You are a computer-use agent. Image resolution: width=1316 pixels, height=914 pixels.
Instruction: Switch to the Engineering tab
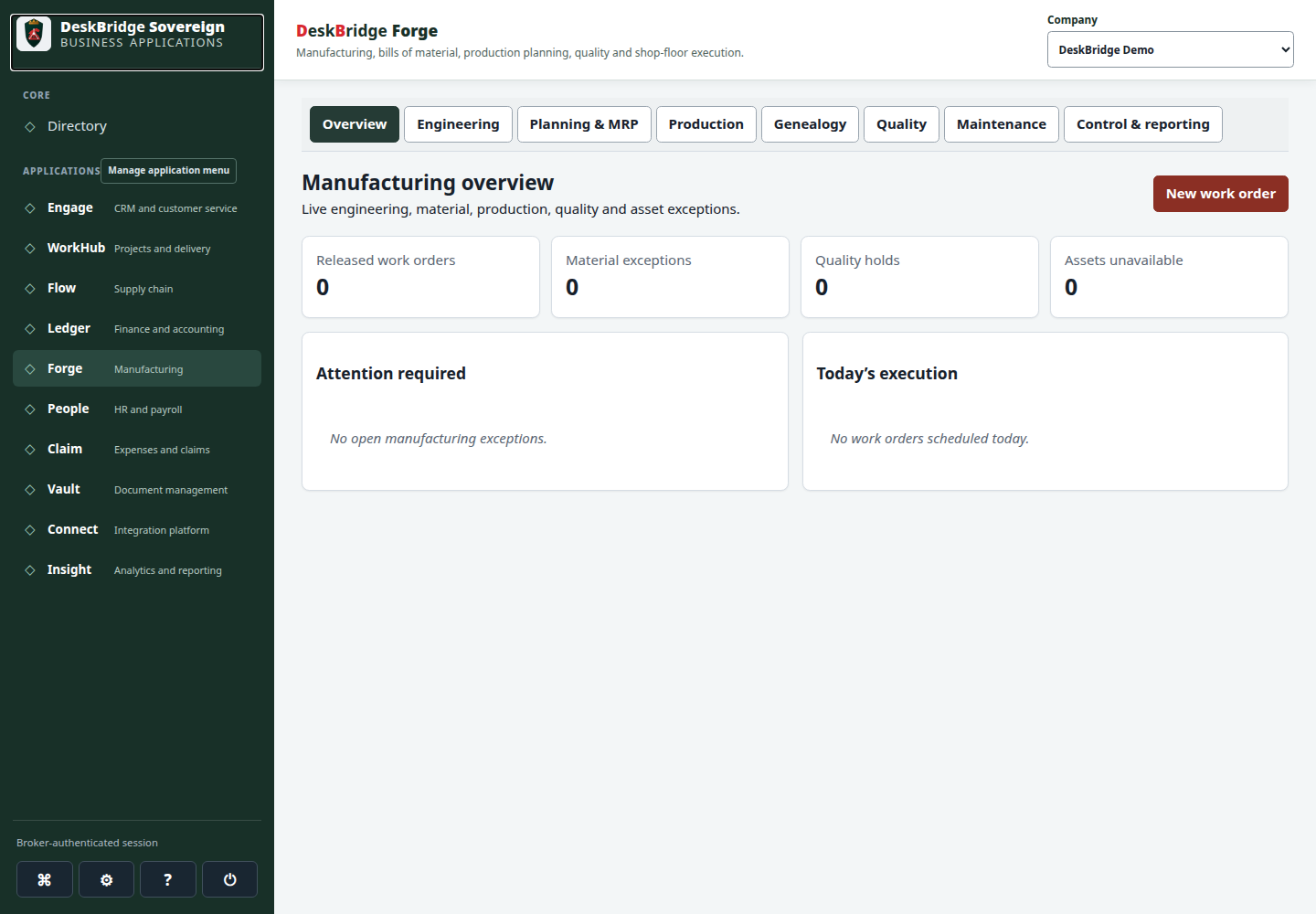point(458,124)
